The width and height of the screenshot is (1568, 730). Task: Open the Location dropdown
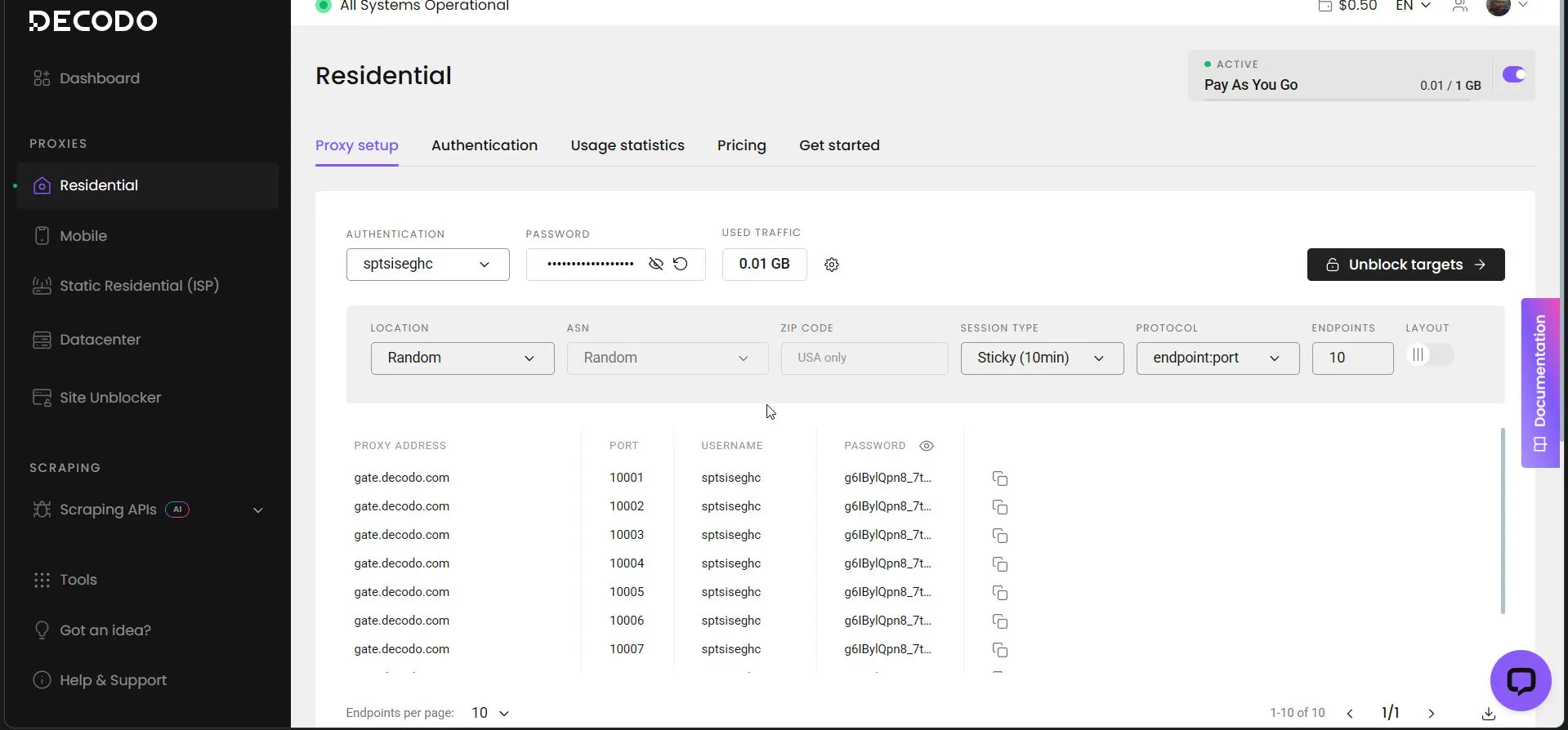pyautogui.click(x=462, y=358)
